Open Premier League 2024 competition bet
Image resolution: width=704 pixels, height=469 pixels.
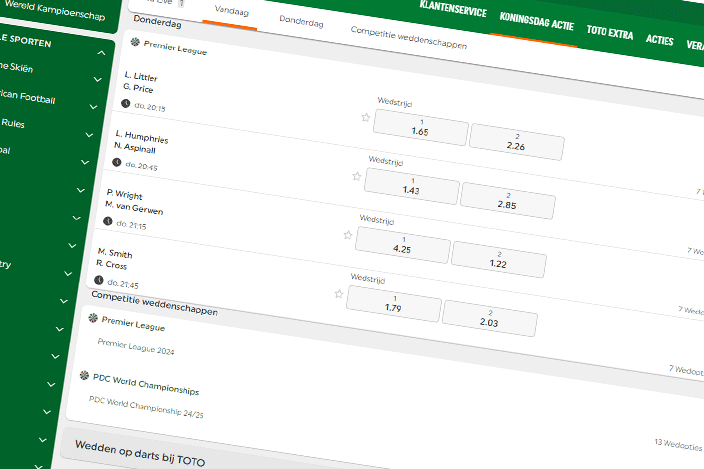pos(136,346)
